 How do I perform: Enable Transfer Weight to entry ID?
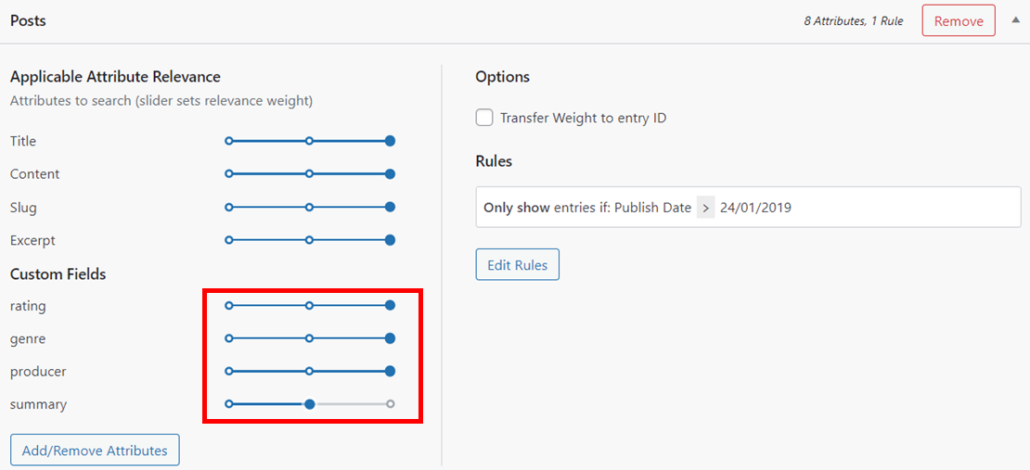click(485, 118)
